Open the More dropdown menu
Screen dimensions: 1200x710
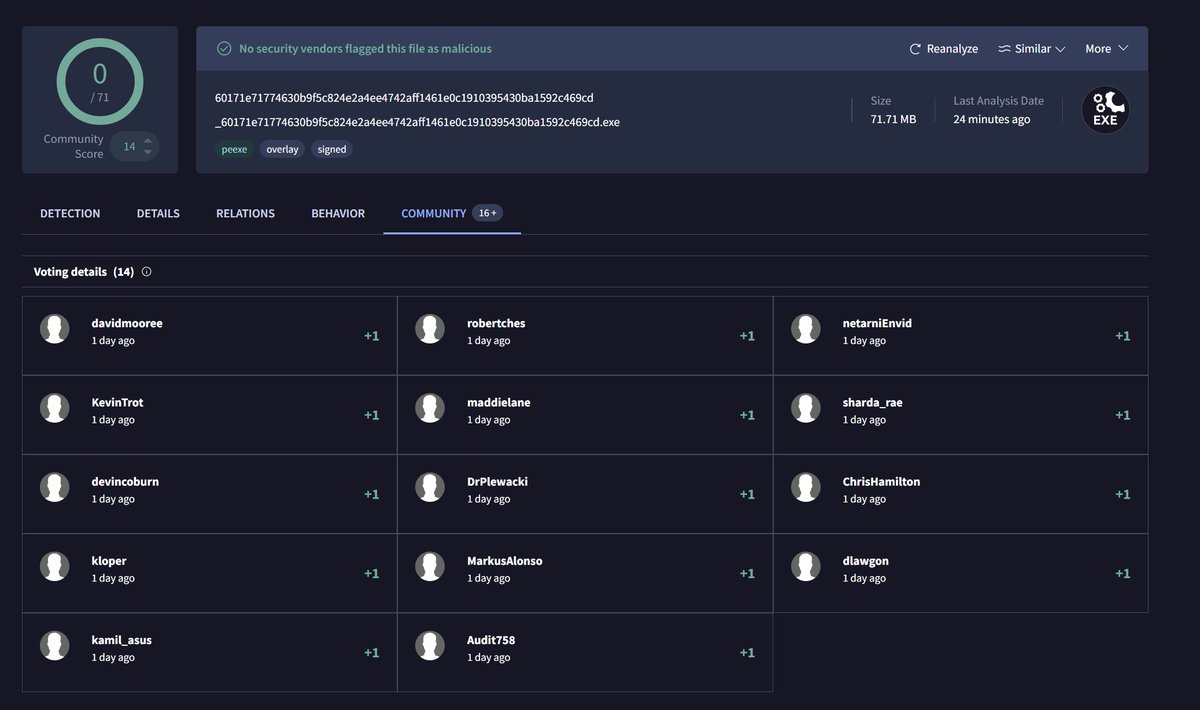pos(1107,49)
